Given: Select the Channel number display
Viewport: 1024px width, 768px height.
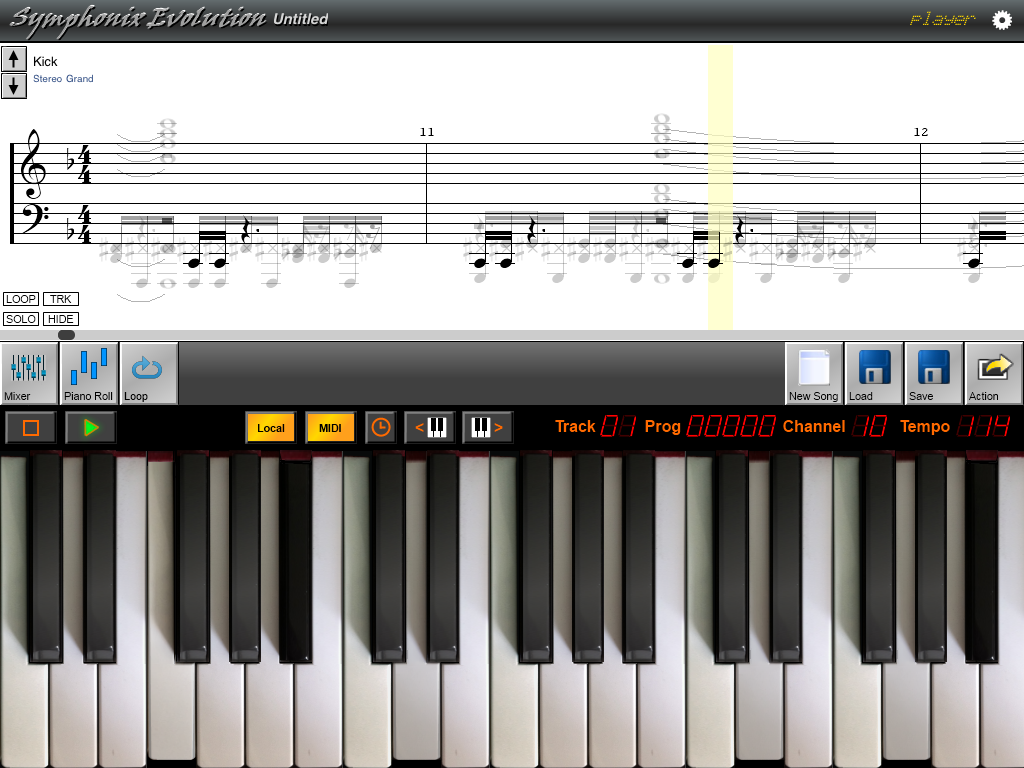Looking at the screenshot, I should tap(869, 426).
